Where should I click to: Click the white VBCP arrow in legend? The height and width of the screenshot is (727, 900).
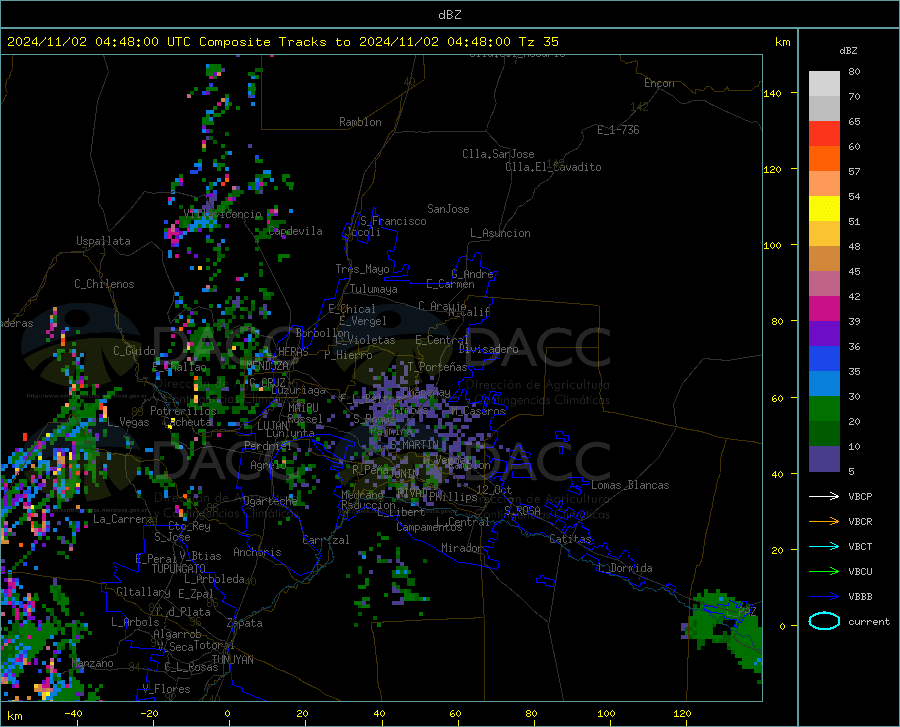pyautogui.click(x=824, y=496)
